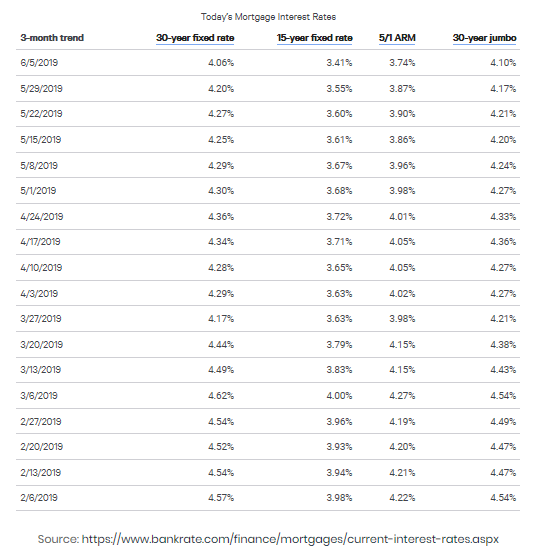Screen dimensions: 535x560
Task: Click the 4.57% rate on 2/6/2019
Action: (x=221, y=498)
